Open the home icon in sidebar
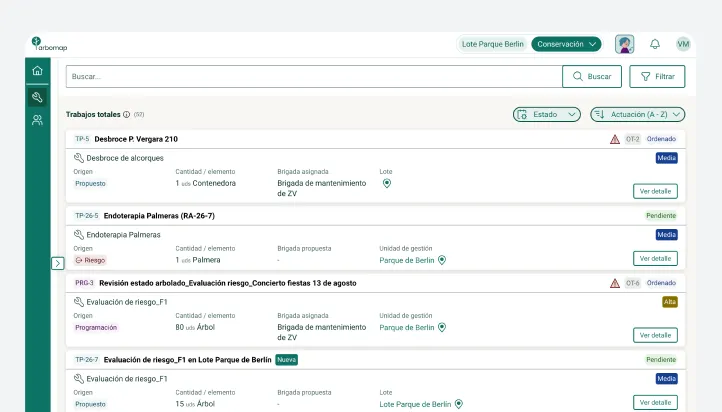 click(x=37, y=70)
